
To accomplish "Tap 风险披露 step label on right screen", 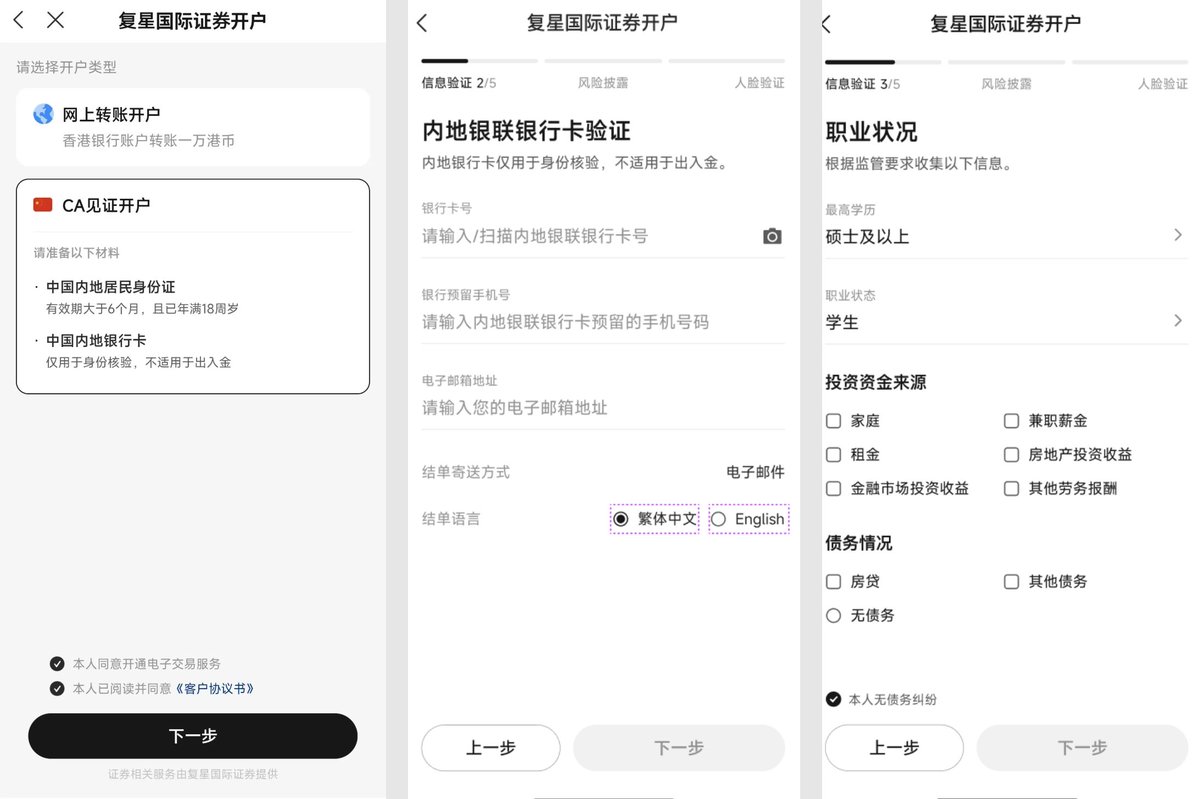I will click(x=1006, y=84).
